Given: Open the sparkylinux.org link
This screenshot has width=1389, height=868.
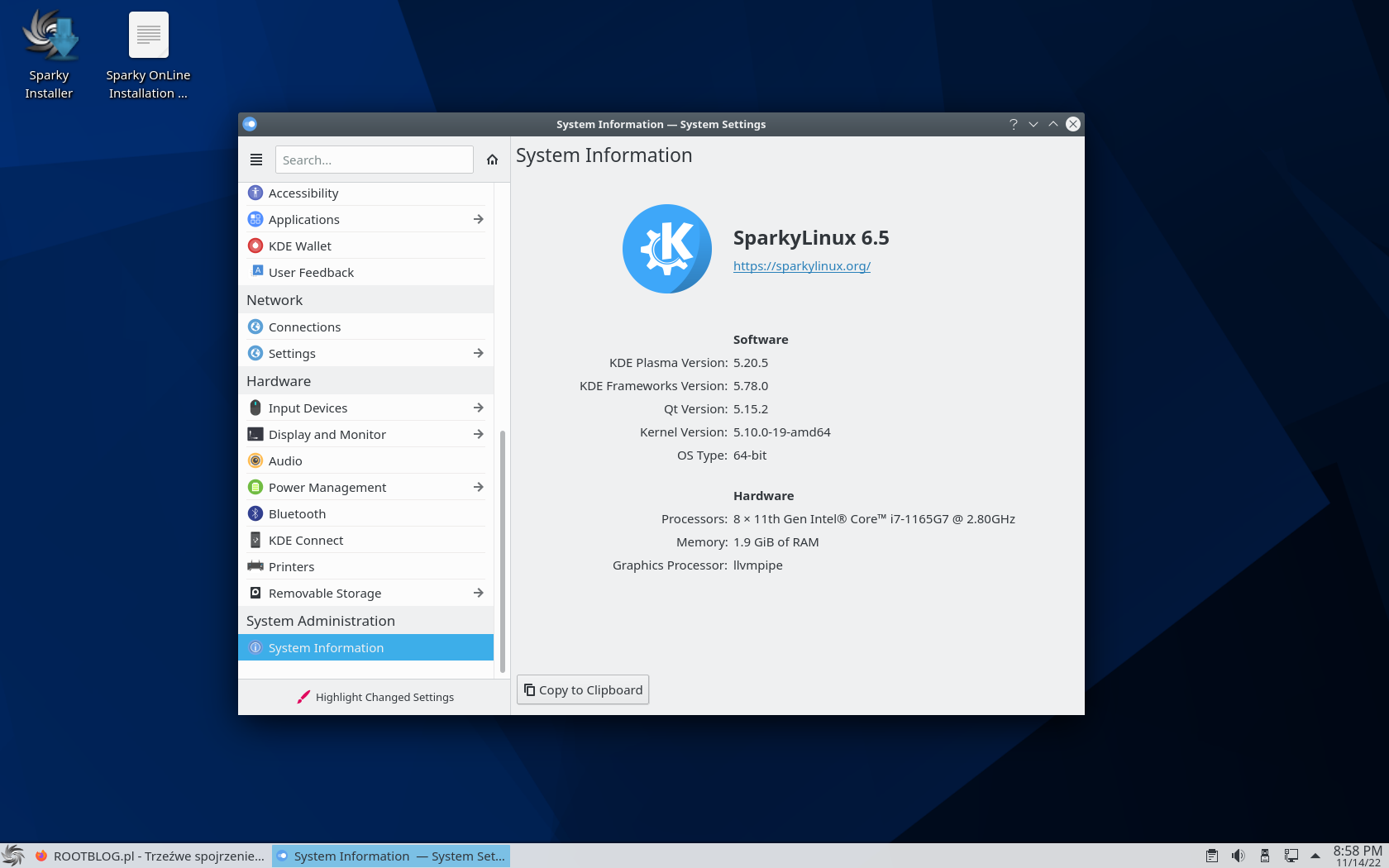Looking at the screenshot, I should (801, 265).
